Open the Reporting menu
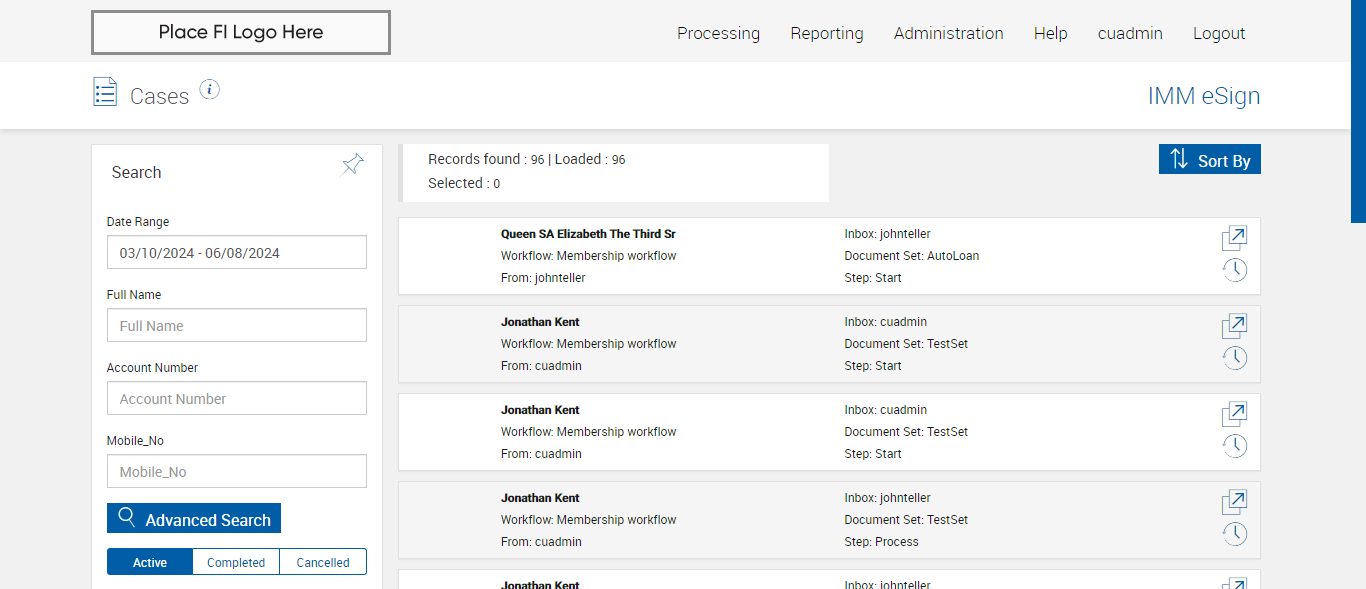 827,33
